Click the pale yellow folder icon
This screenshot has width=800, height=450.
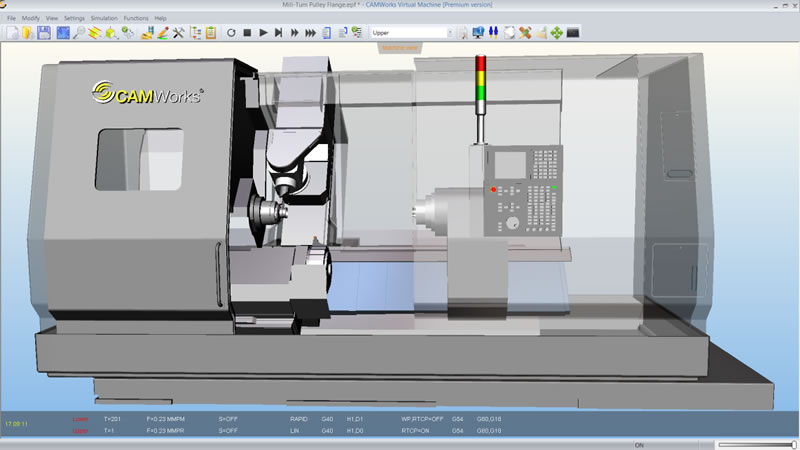click(x=541, y=33)
